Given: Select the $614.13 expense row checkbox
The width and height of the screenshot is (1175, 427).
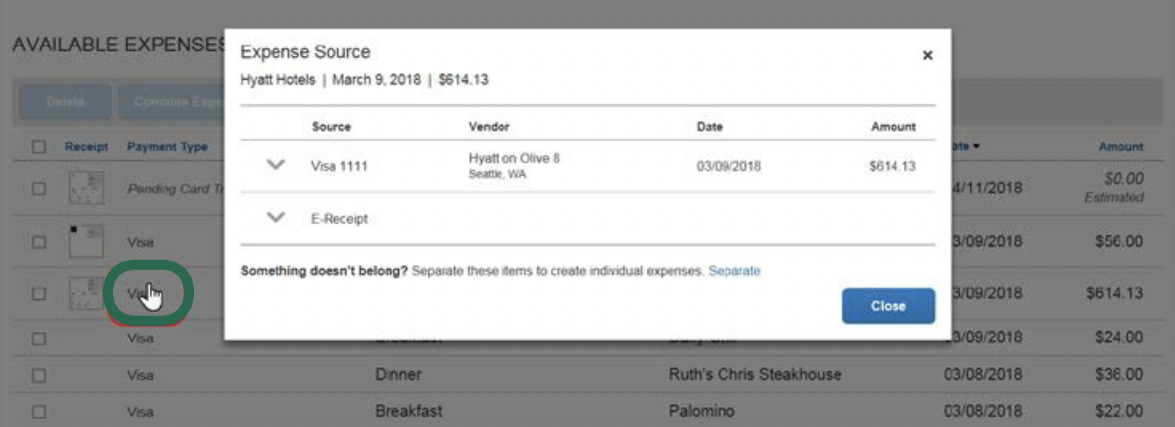Looking at the screenshot, I should (39, 294).
